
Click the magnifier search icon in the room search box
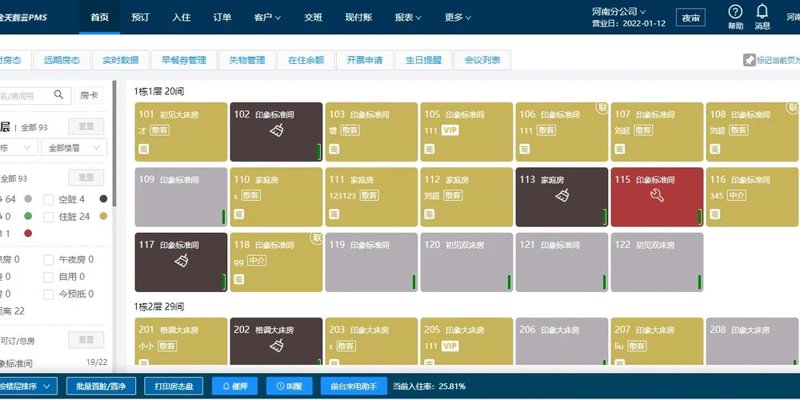point(59,95)
